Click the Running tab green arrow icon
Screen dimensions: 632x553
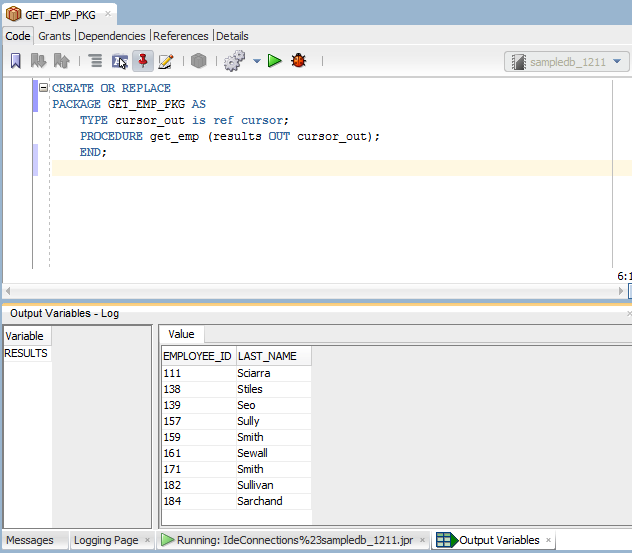[x=167, y=540]
